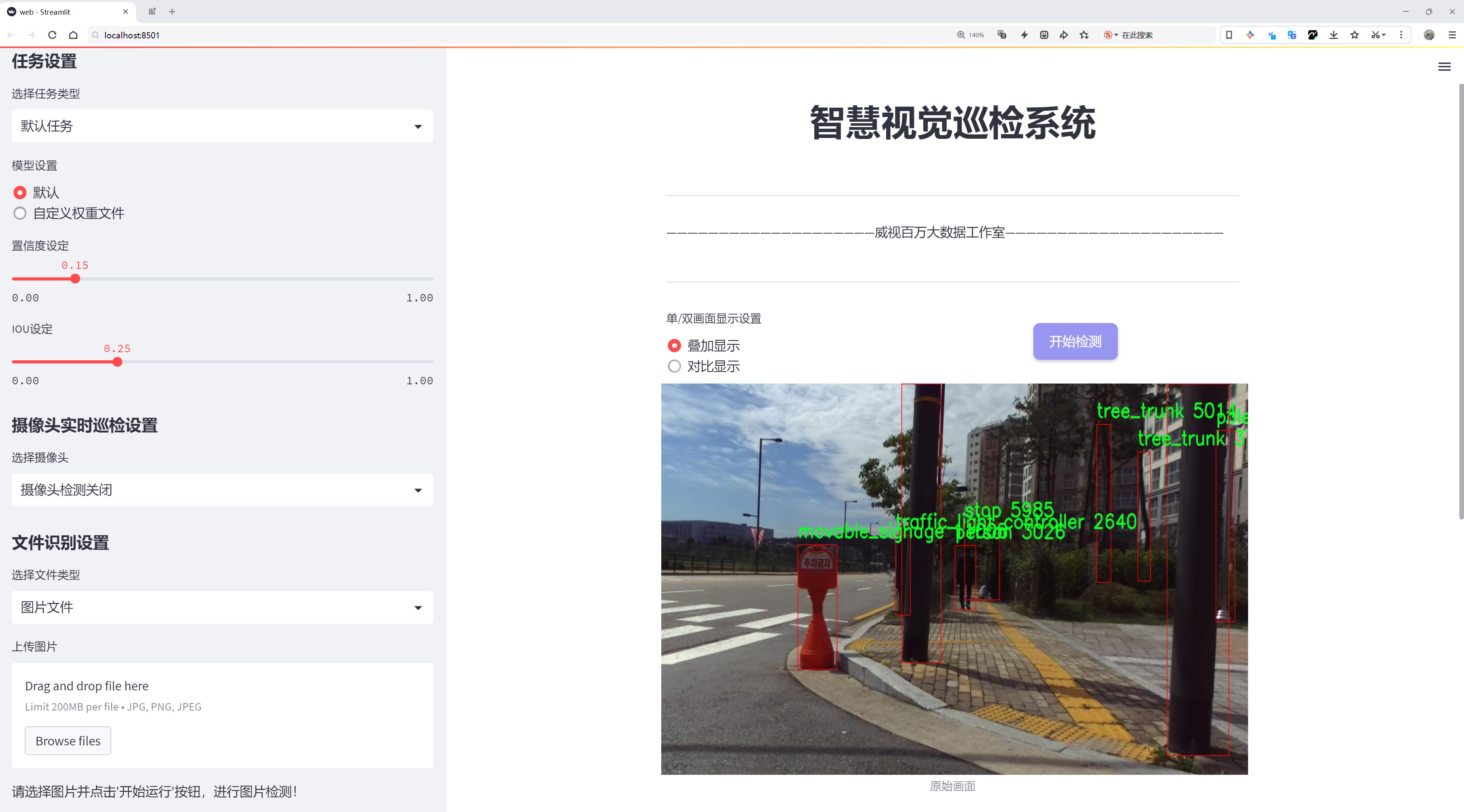Click the 开始检测 button
This screenshot has height=812, width=1464.
click(x=1075, y=341)
